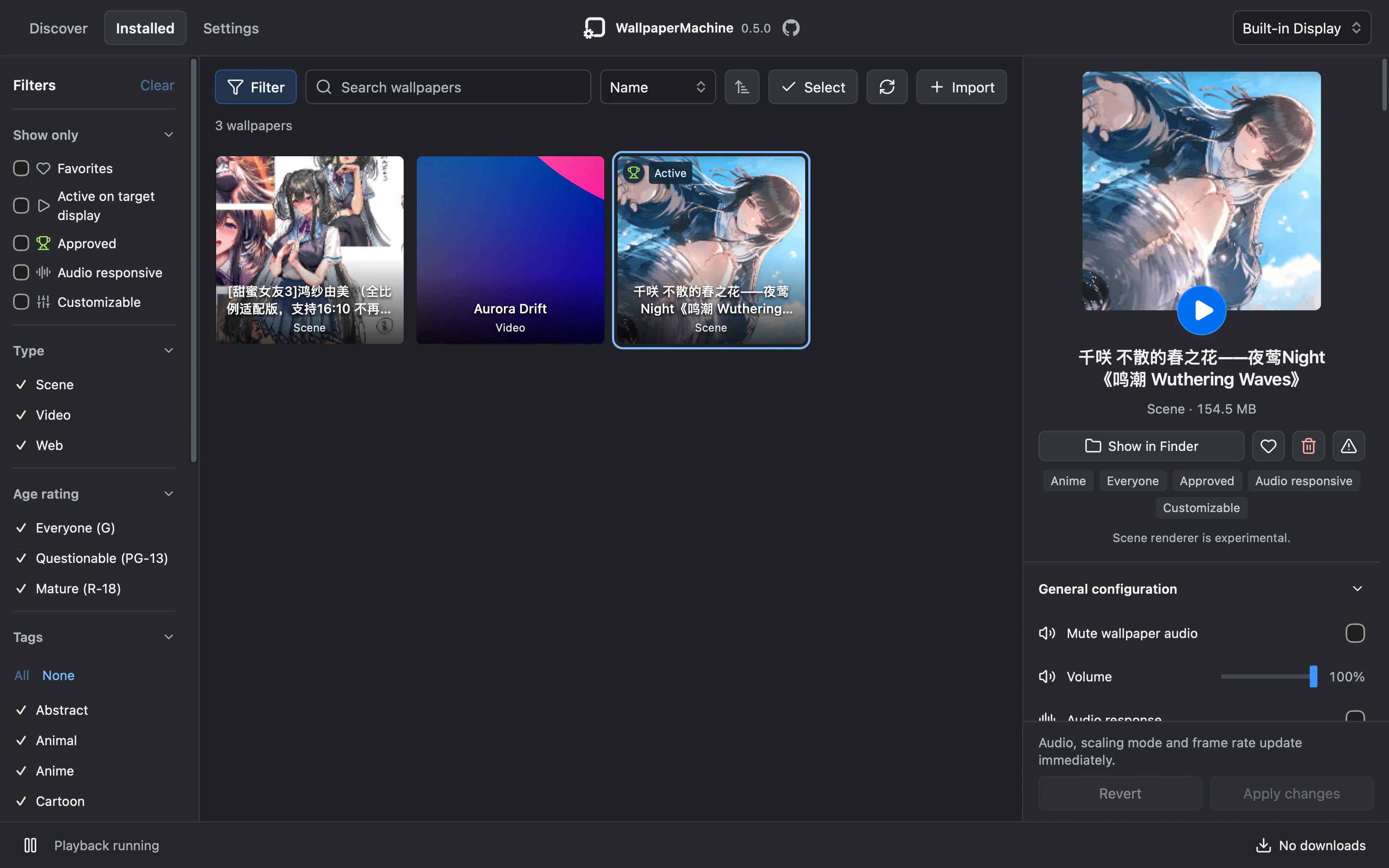
Task: Toggle the Filter panel button
Action: point(256,87)
